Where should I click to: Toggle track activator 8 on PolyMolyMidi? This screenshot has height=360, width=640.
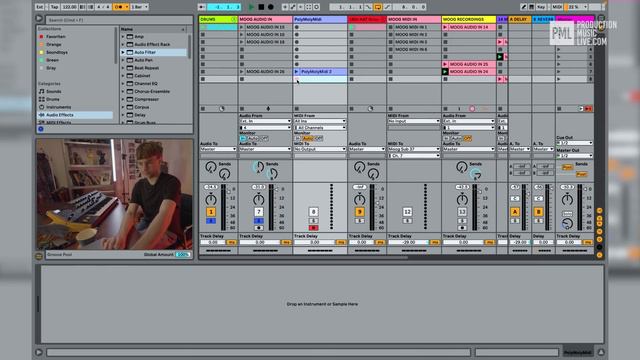point(313,212)
